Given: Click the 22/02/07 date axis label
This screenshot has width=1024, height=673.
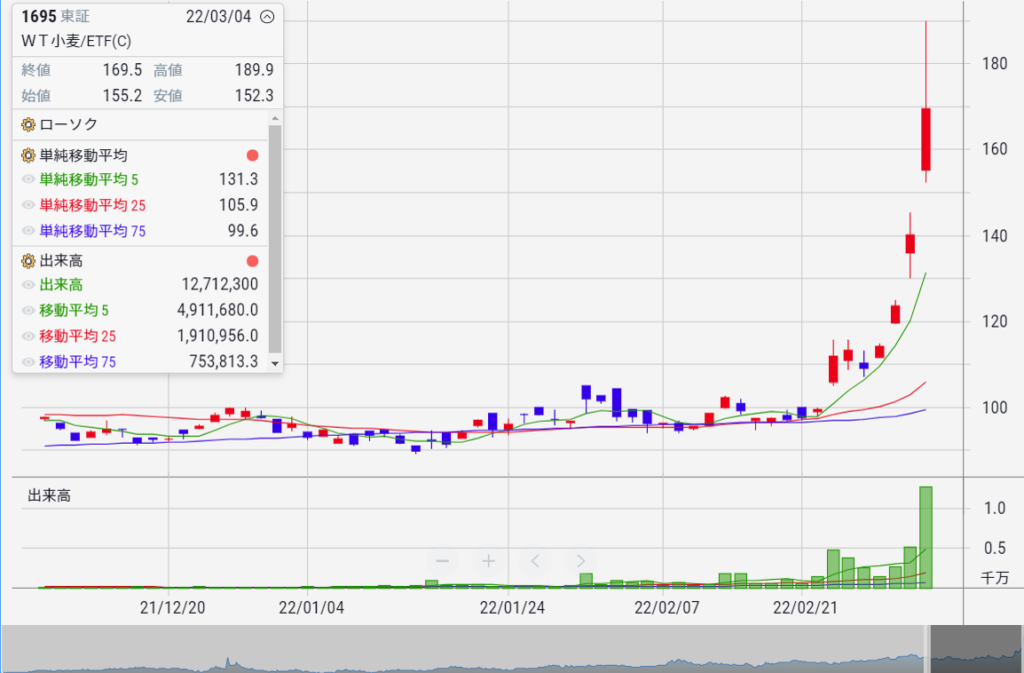Looking at the screenshot, I should point(667,608).
